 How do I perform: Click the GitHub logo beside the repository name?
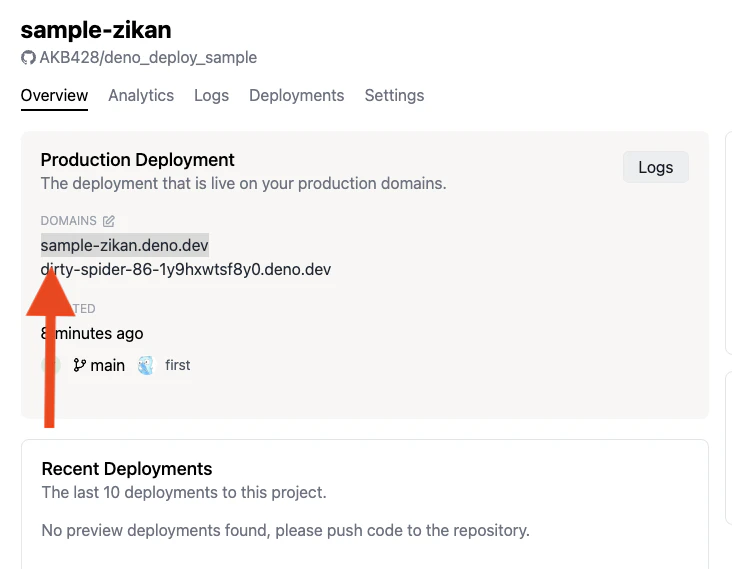click(28, 58)
